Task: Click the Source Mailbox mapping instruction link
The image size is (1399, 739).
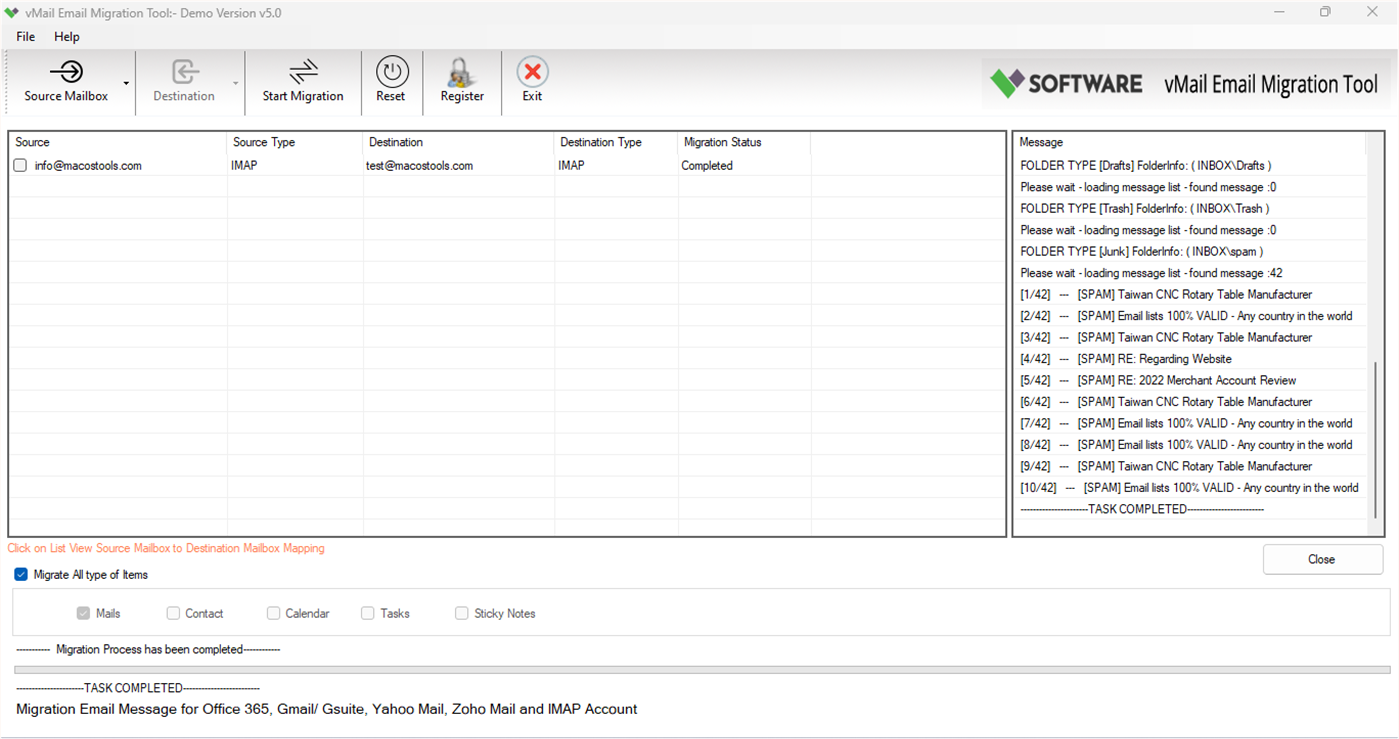Action: (x=165, y=548)
